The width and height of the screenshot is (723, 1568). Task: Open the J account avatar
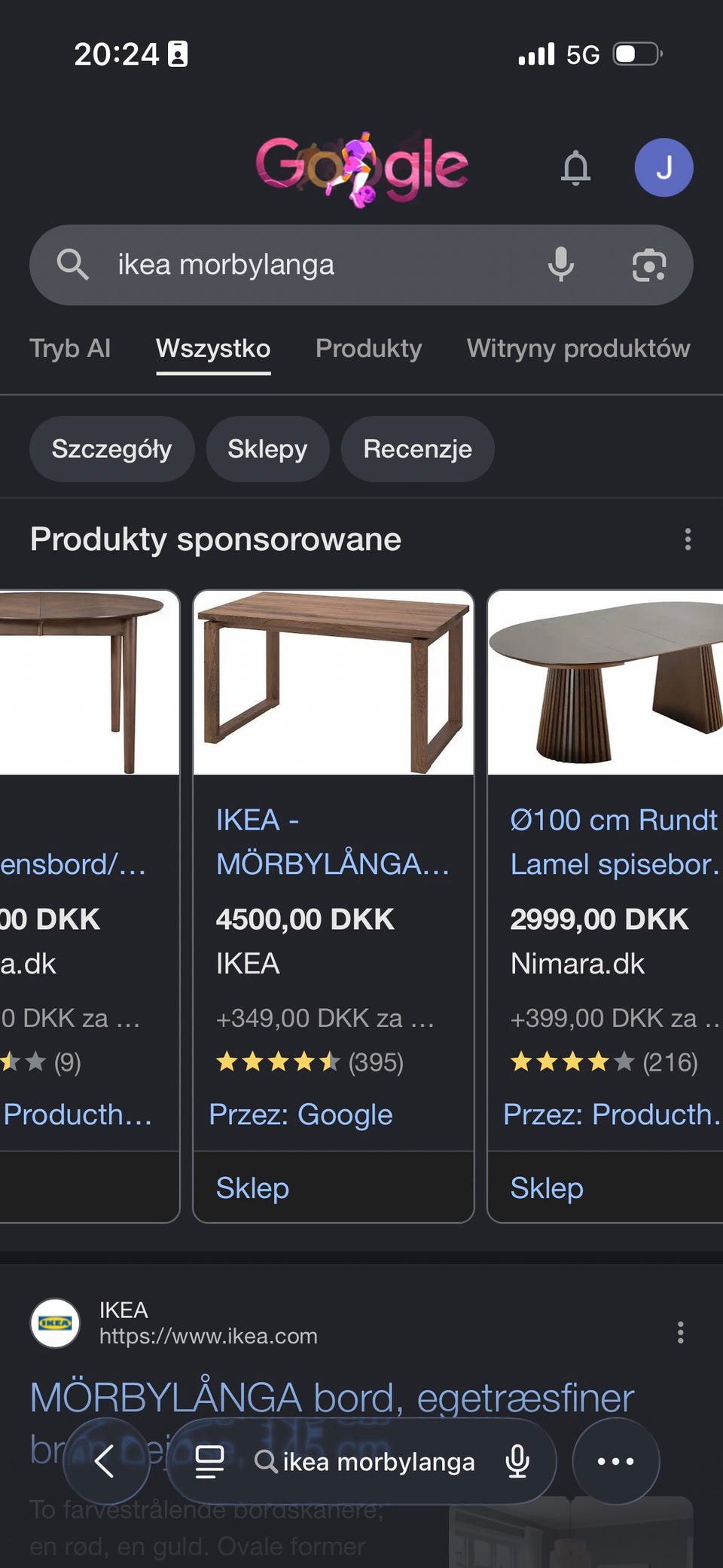pos(664,167)
